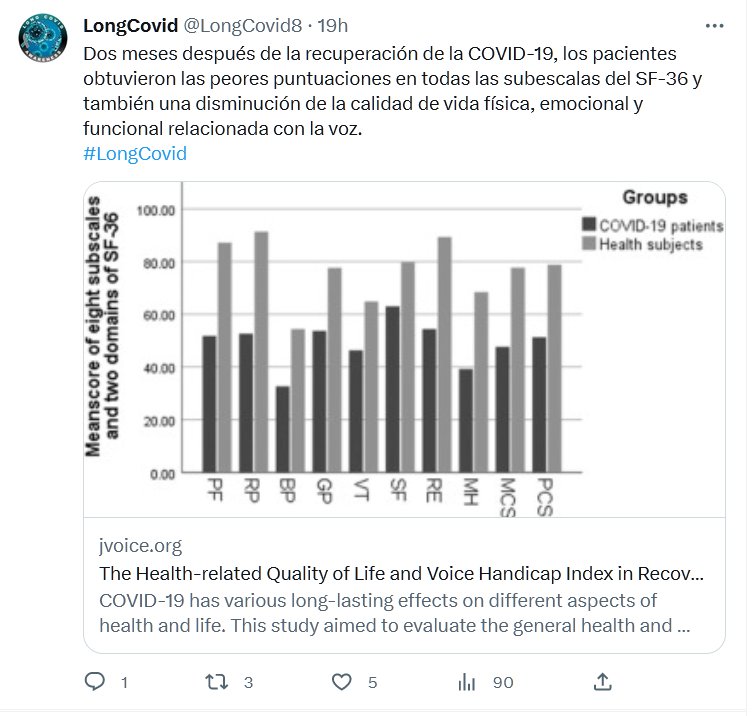Screen dimensions: 754x716
Task: Click the dark COVID-19 patients legend swatch
Action: 588,226
